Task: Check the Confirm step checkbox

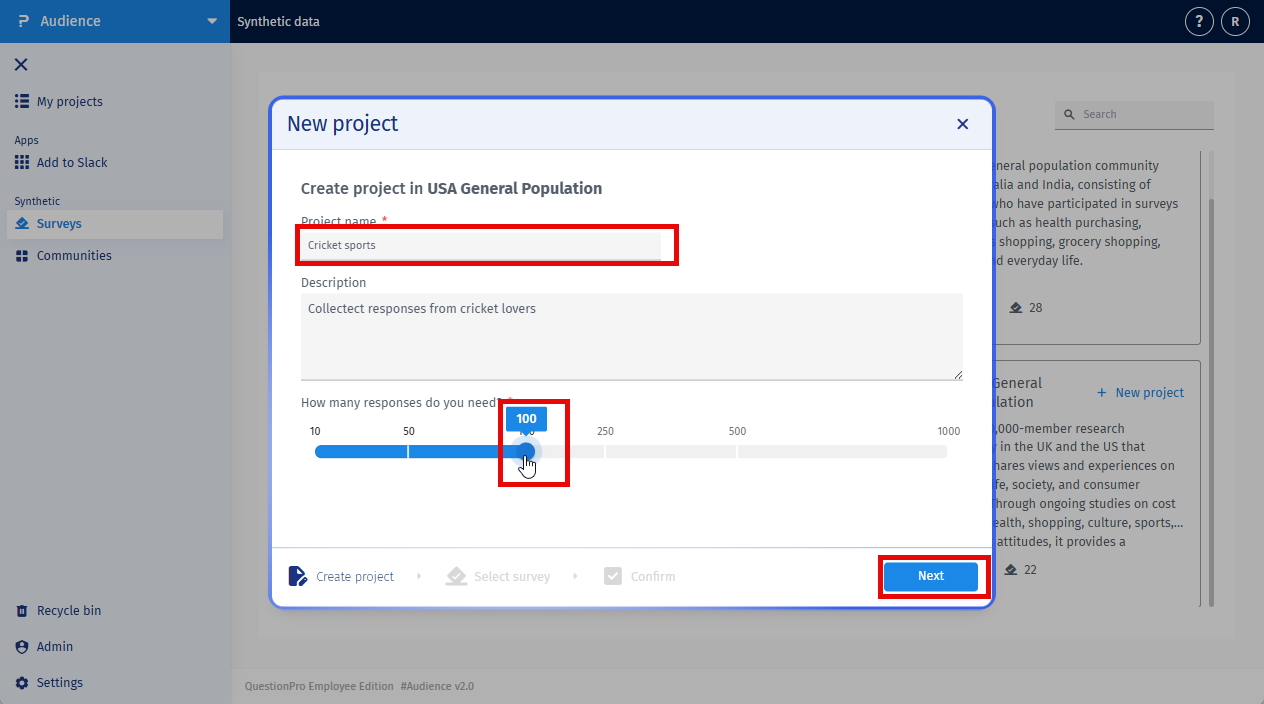Action: (612, 576)
